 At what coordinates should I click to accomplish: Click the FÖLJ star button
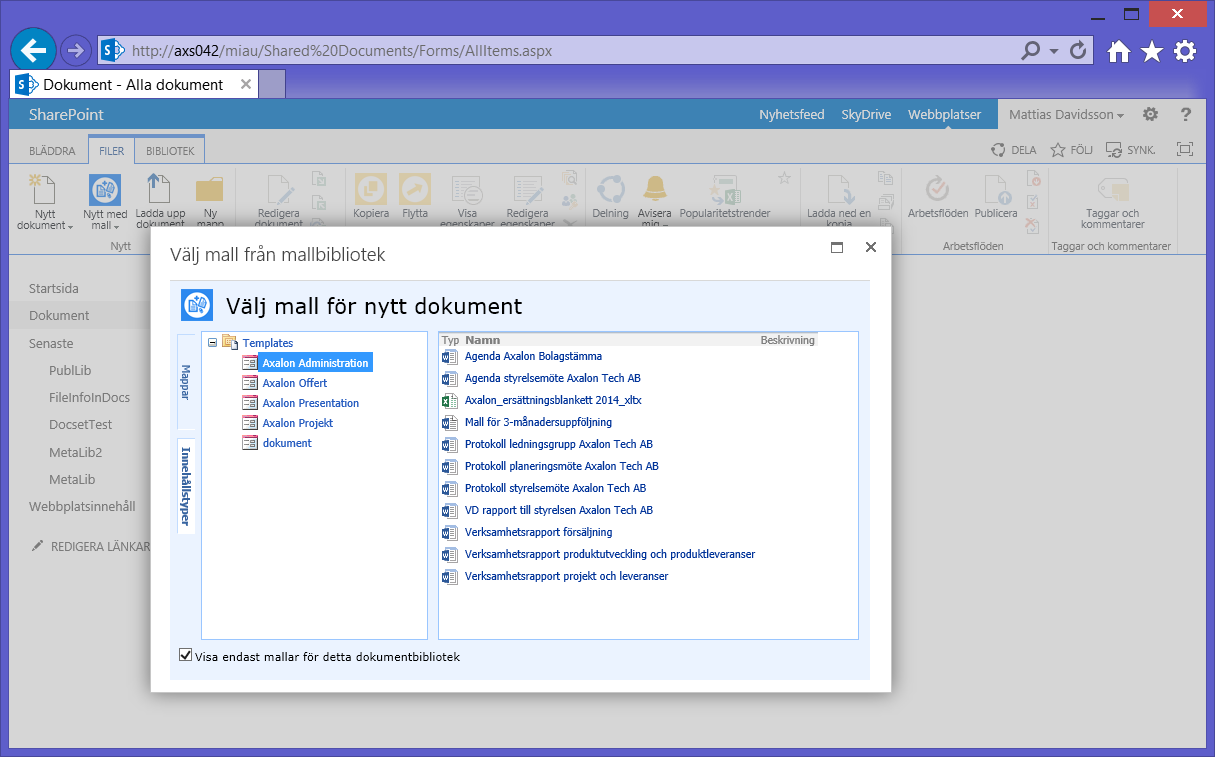pos(1072,150)
